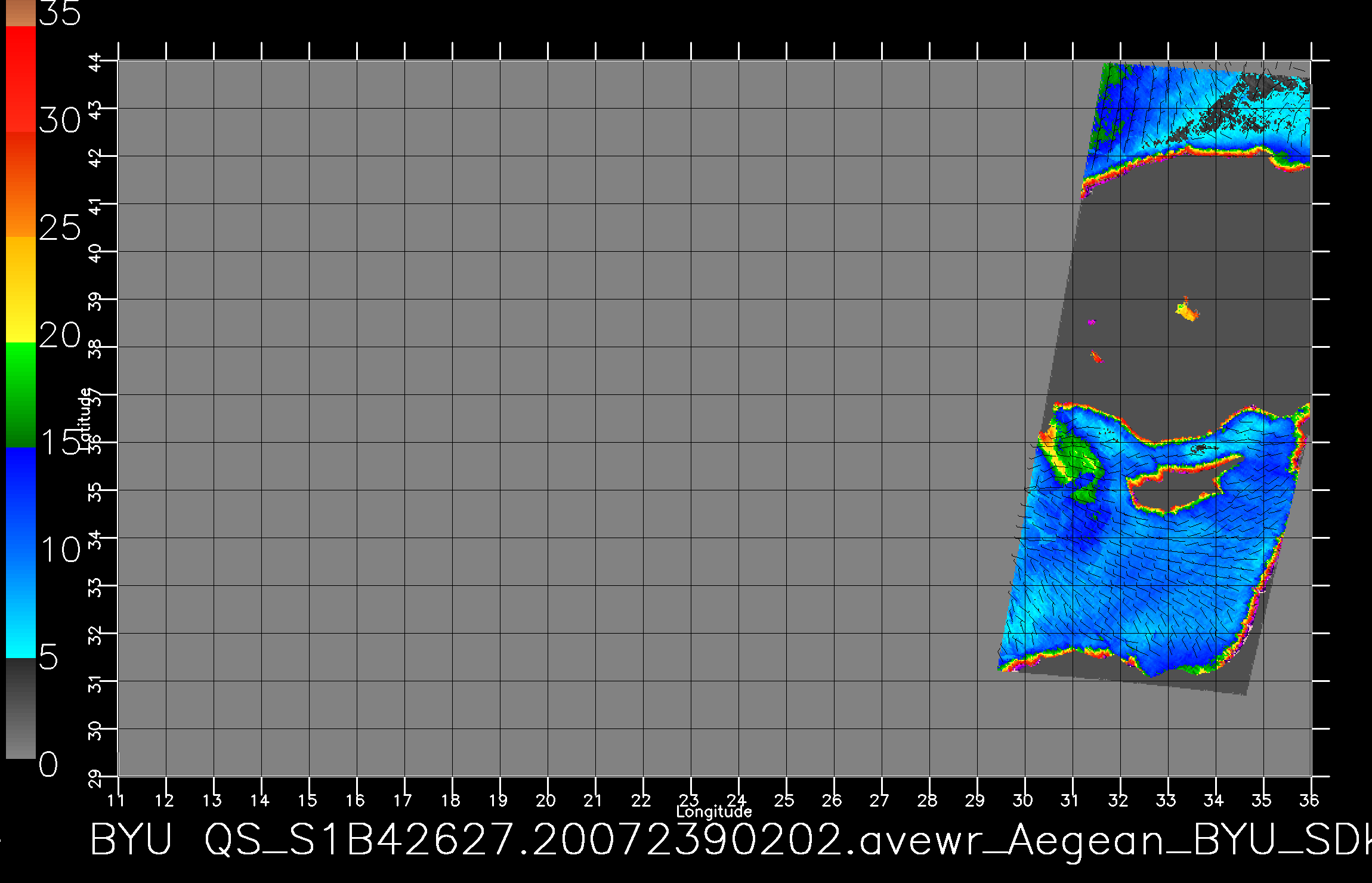Click latitude tick label "35"
This screenshot has width=1372, height=883.
tap(95, 492)
